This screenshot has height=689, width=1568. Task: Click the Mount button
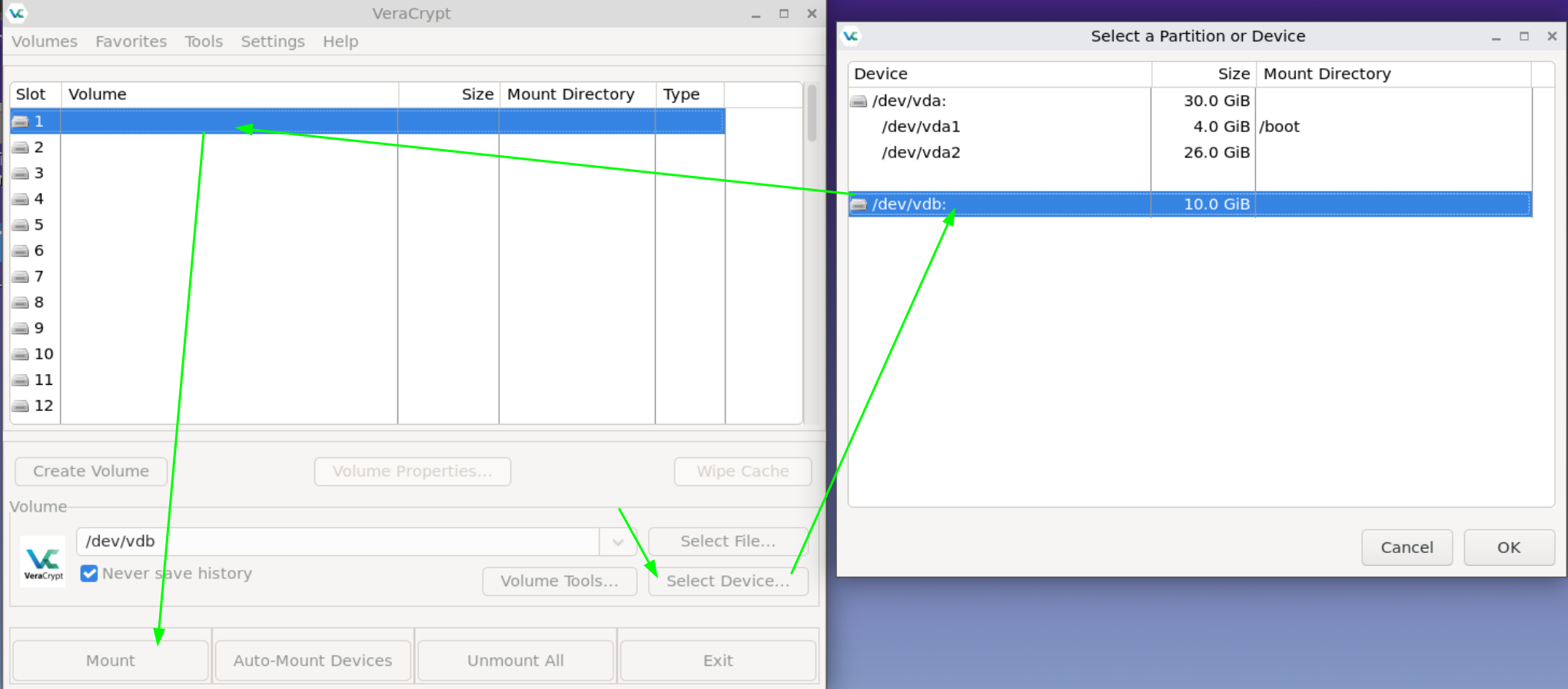pyautogui.click(x=111, y=661)
